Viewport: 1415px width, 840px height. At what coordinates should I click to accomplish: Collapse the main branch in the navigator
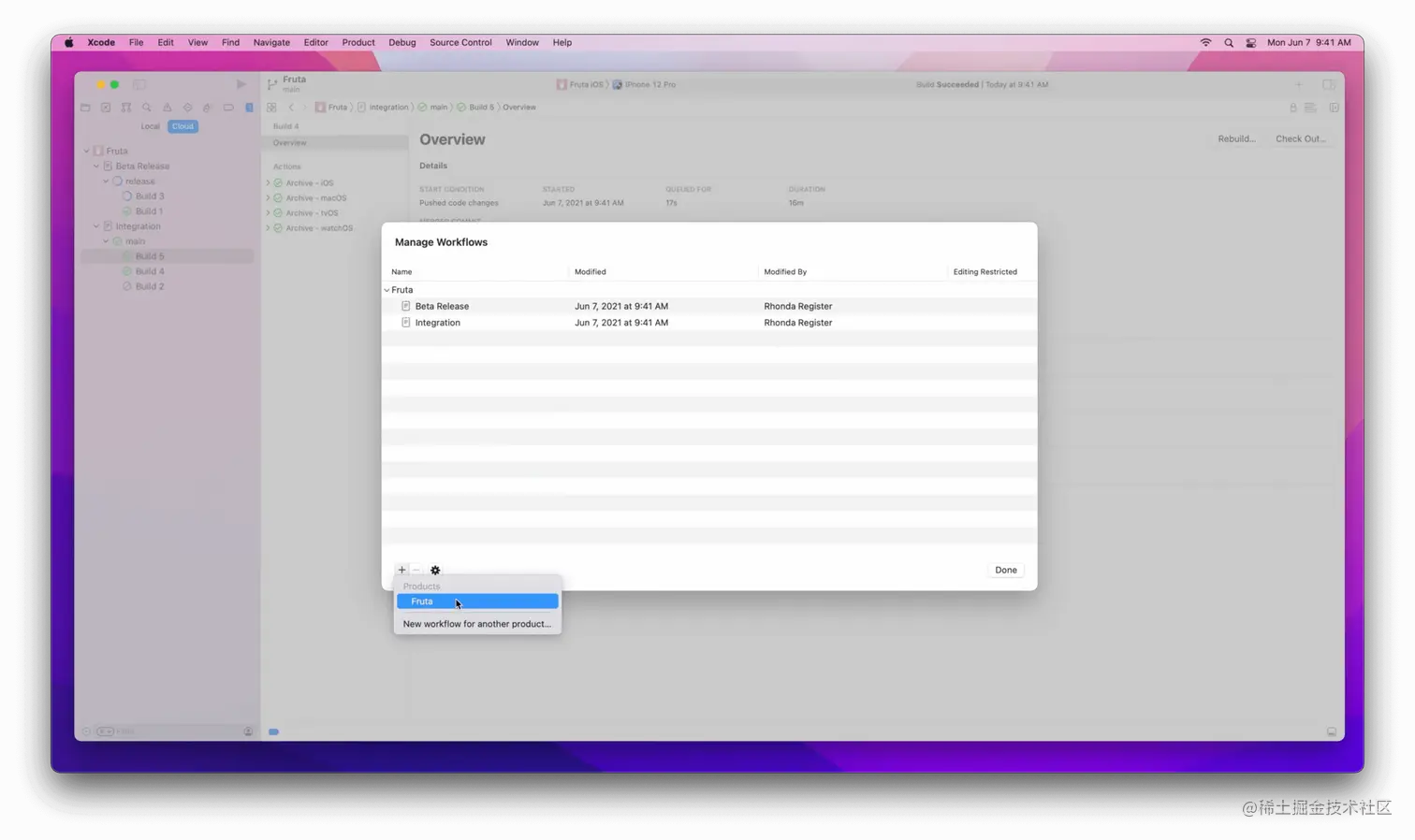click(107, 241)
